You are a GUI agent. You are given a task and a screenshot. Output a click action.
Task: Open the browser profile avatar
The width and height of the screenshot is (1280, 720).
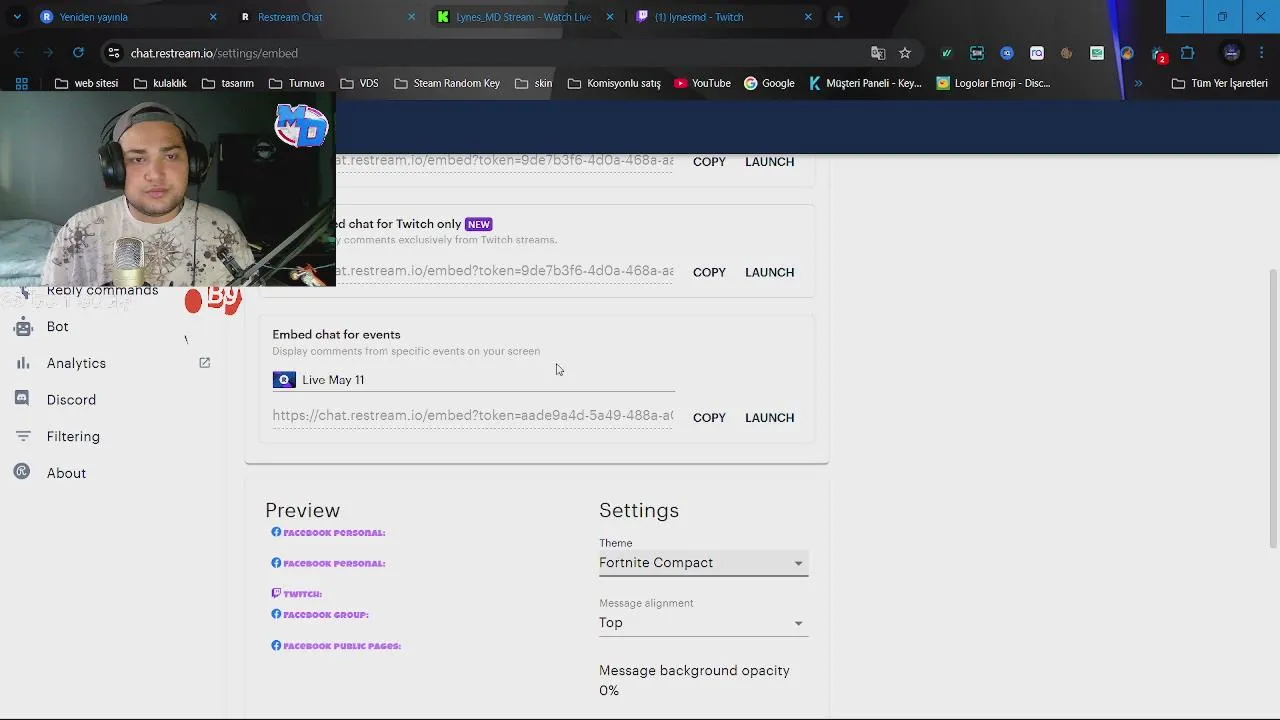[x=1232, y=53]
